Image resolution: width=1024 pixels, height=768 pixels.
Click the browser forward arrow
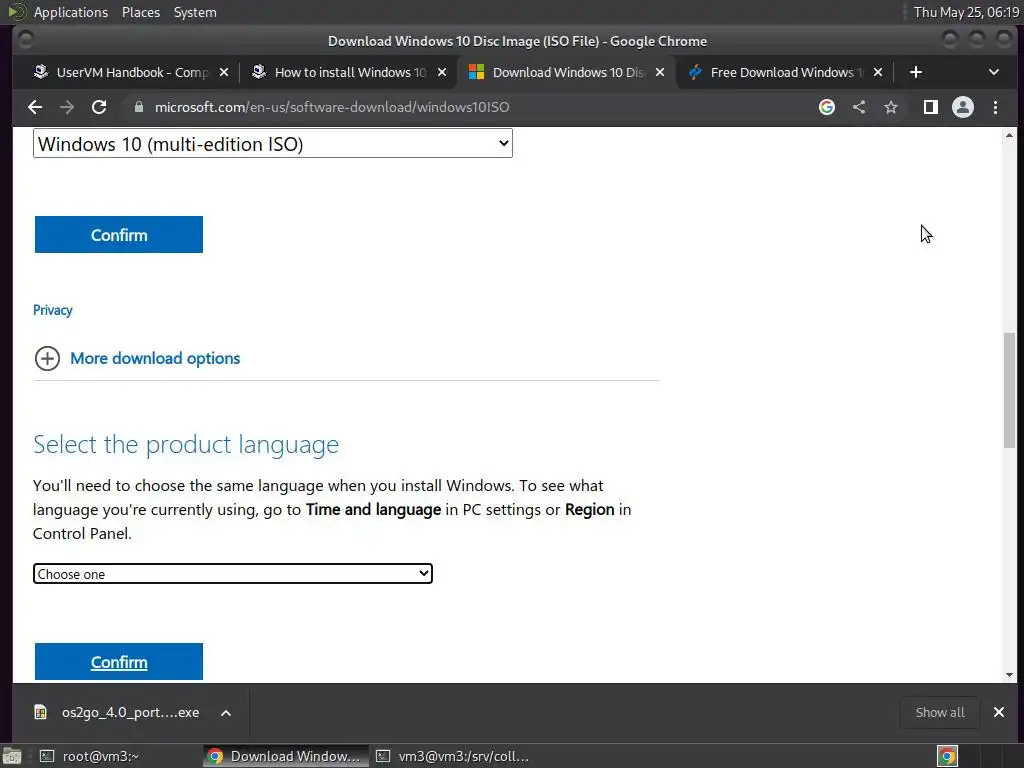tap(67, 107)
